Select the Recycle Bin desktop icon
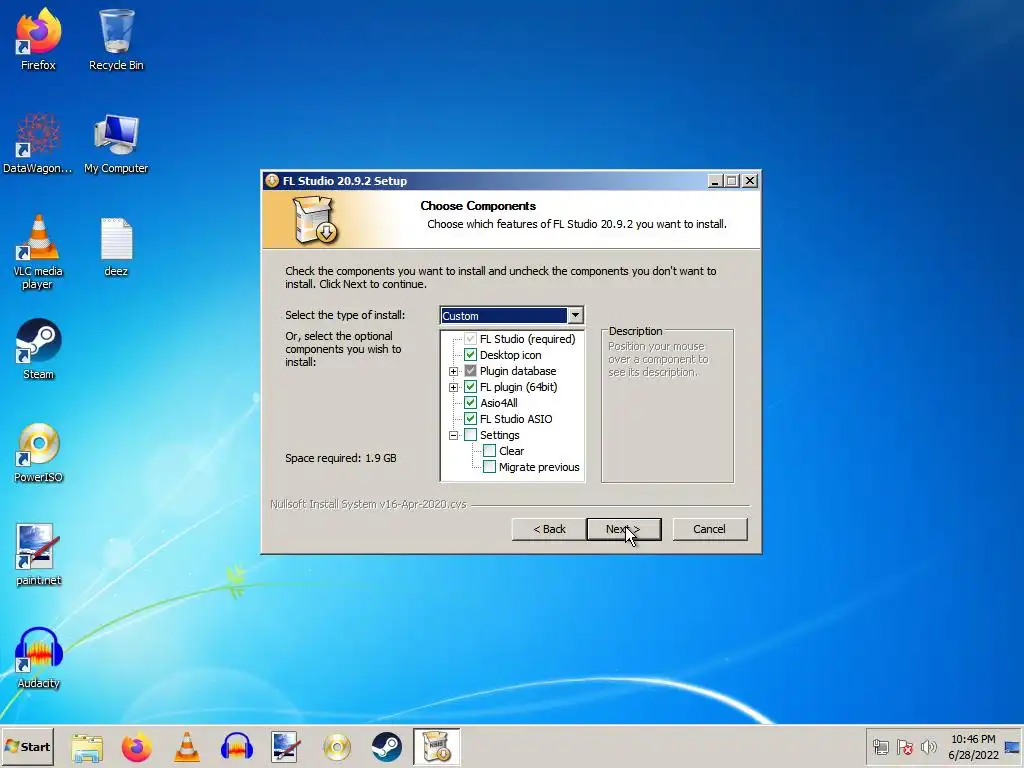 click(116, 39)
